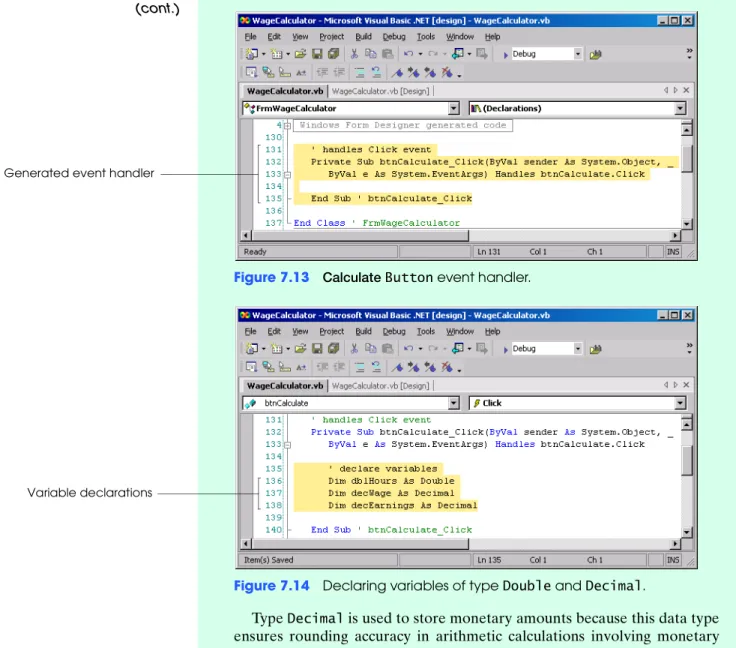Switch to WageCalculator.vb [Design] tab, Figure 7.14 window
This screenshot has width=736, height=648.
tap(380, 386)
